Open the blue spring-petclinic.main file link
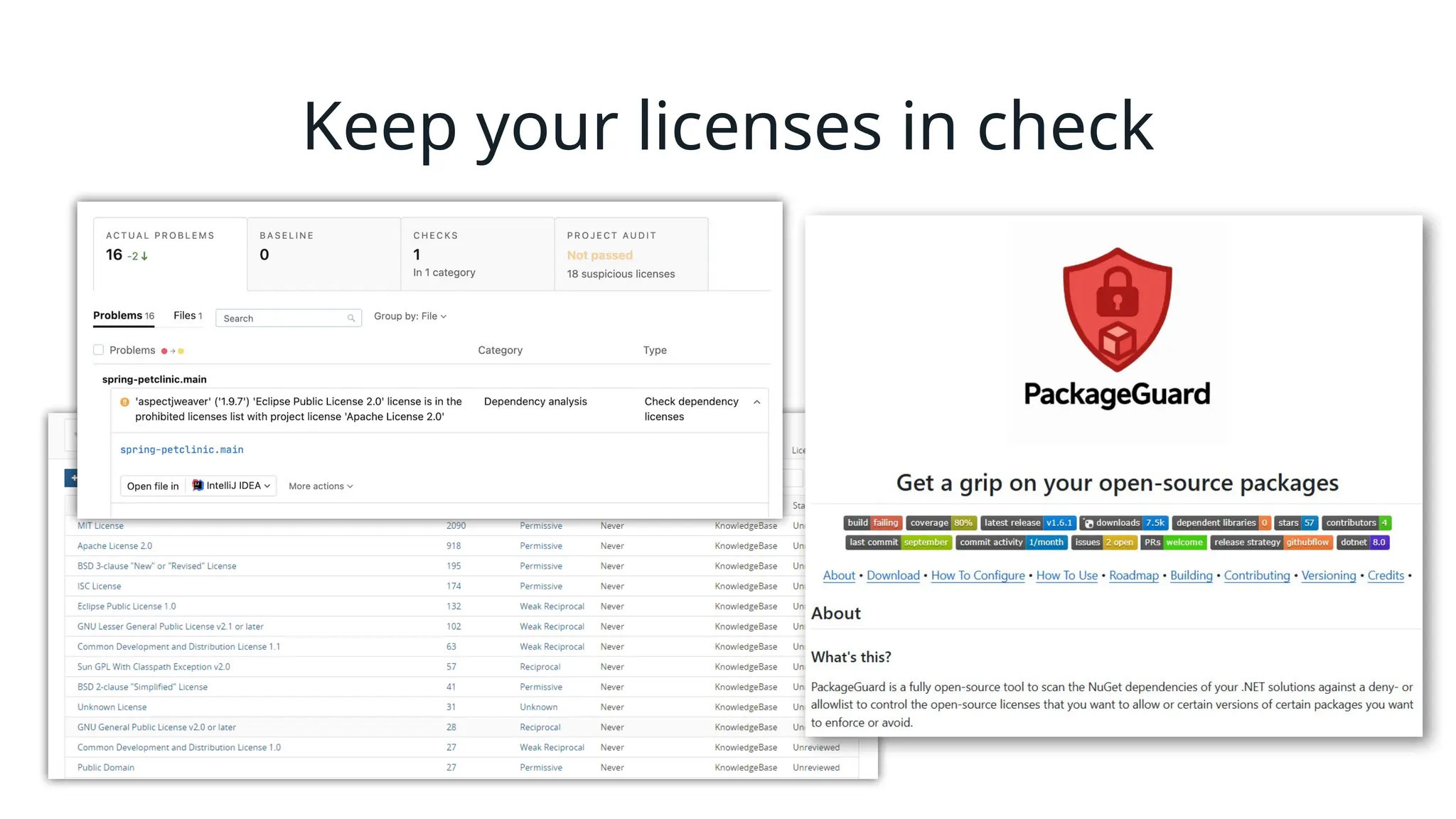 [x=182, y=450]
